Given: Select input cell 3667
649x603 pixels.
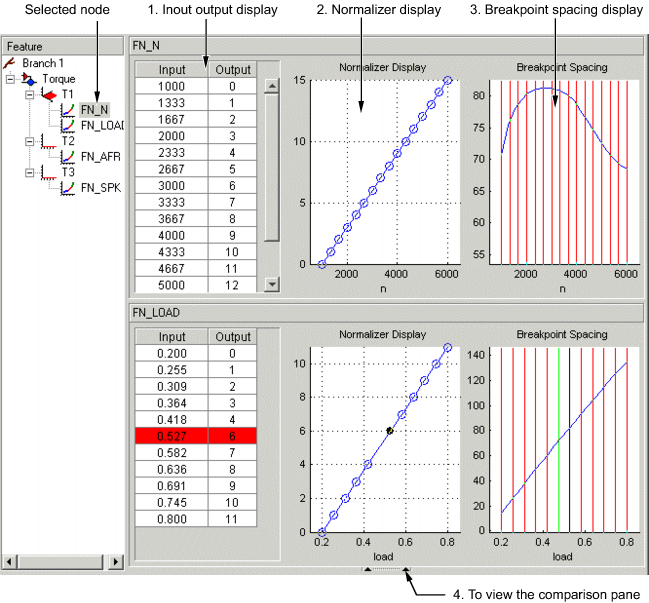Looking at the screenshot, I should [171, 219].
